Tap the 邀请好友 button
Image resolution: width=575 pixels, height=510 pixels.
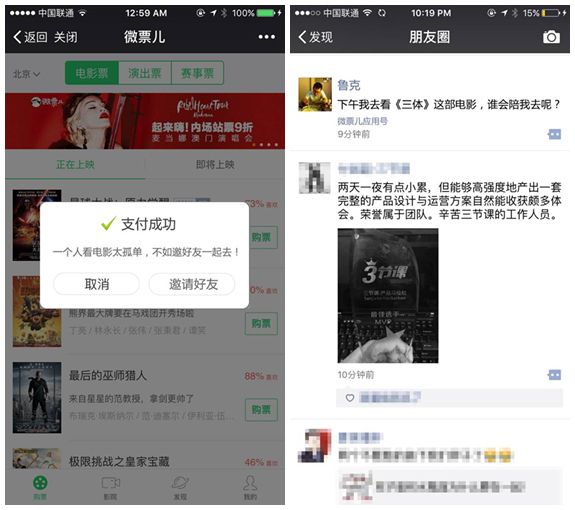coord(193,284)
